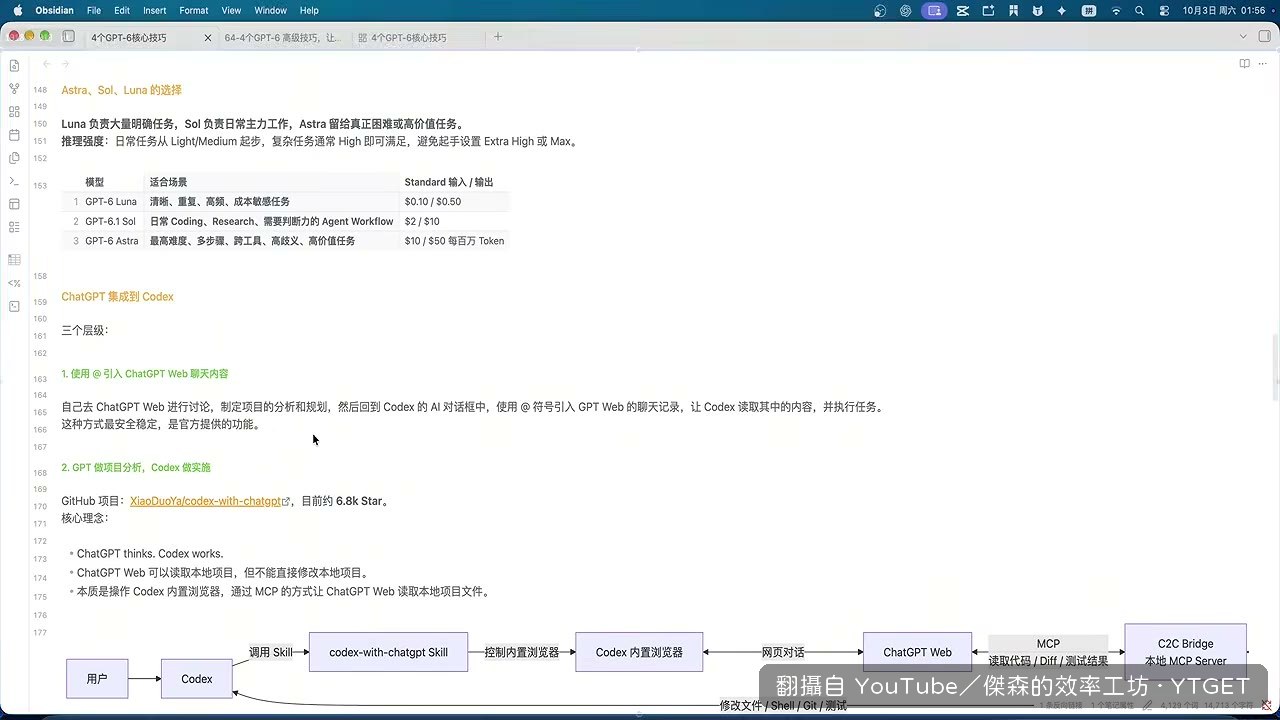Click heading Astra、Sol、Luna 的选择

121,90
